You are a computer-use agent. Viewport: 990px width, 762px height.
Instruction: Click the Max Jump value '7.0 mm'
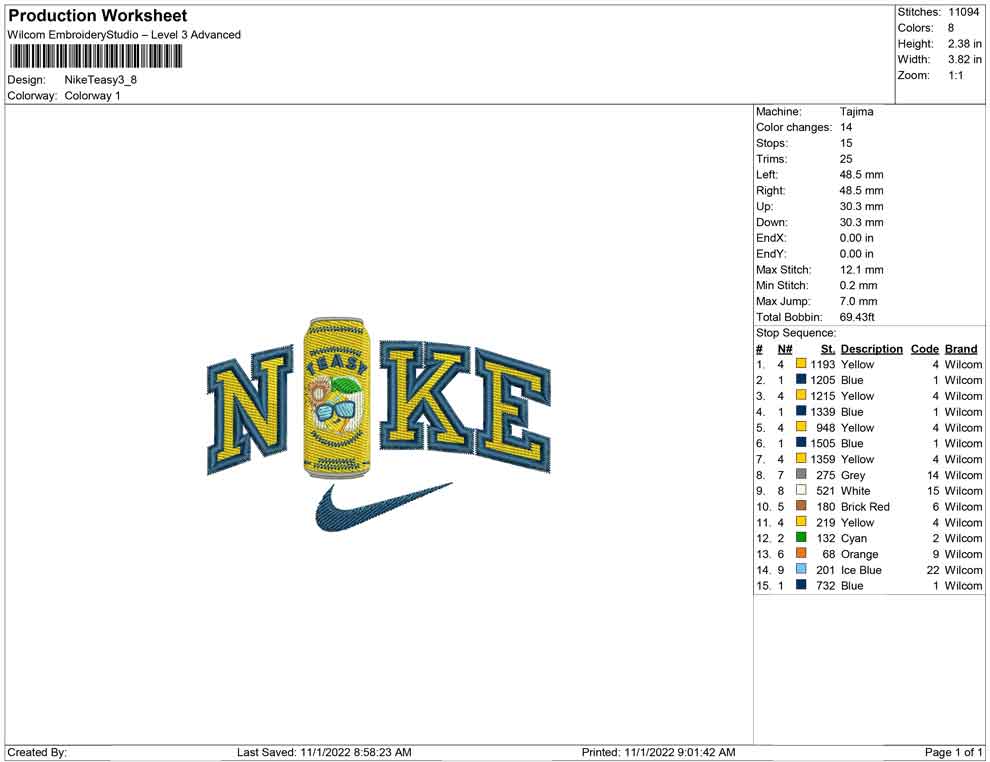[858, 301]
